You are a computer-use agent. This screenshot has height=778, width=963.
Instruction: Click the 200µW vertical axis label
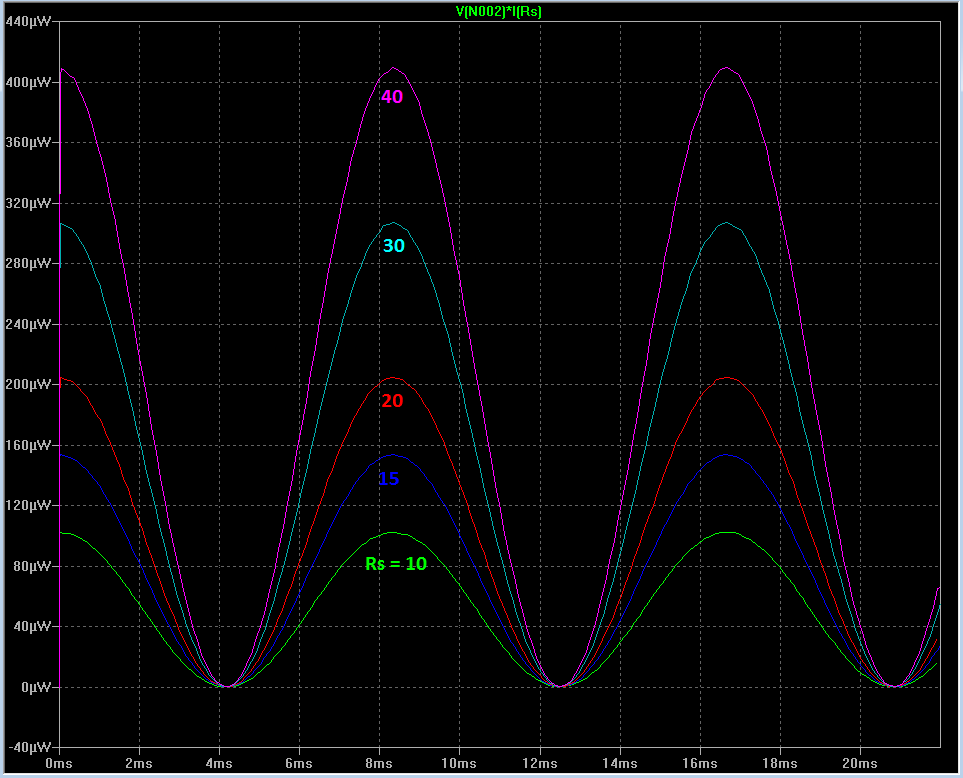(28, 384)
